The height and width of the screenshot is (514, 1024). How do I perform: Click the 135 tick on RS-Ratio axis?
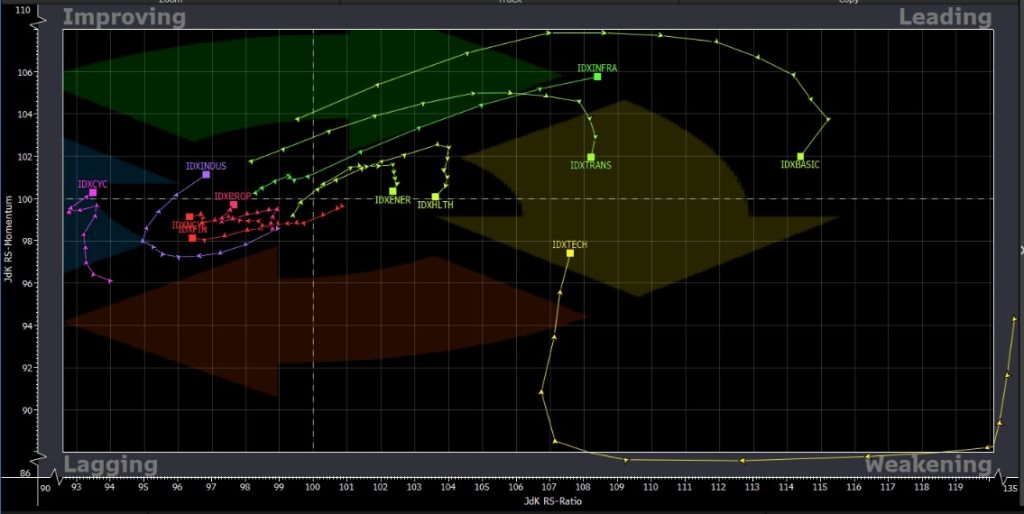[x=1010, y=487]
